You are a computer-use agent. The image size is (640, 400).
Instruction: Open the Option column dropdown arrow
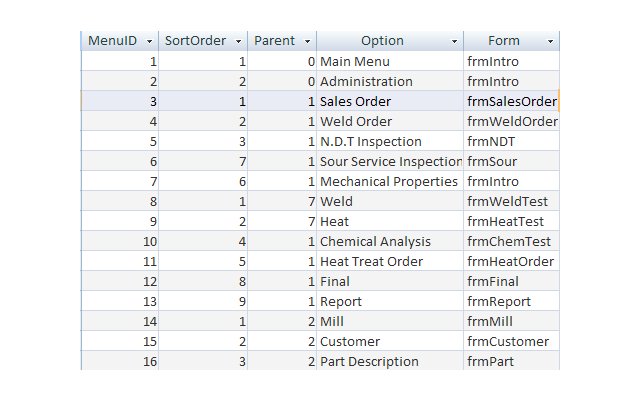(455, 42)
